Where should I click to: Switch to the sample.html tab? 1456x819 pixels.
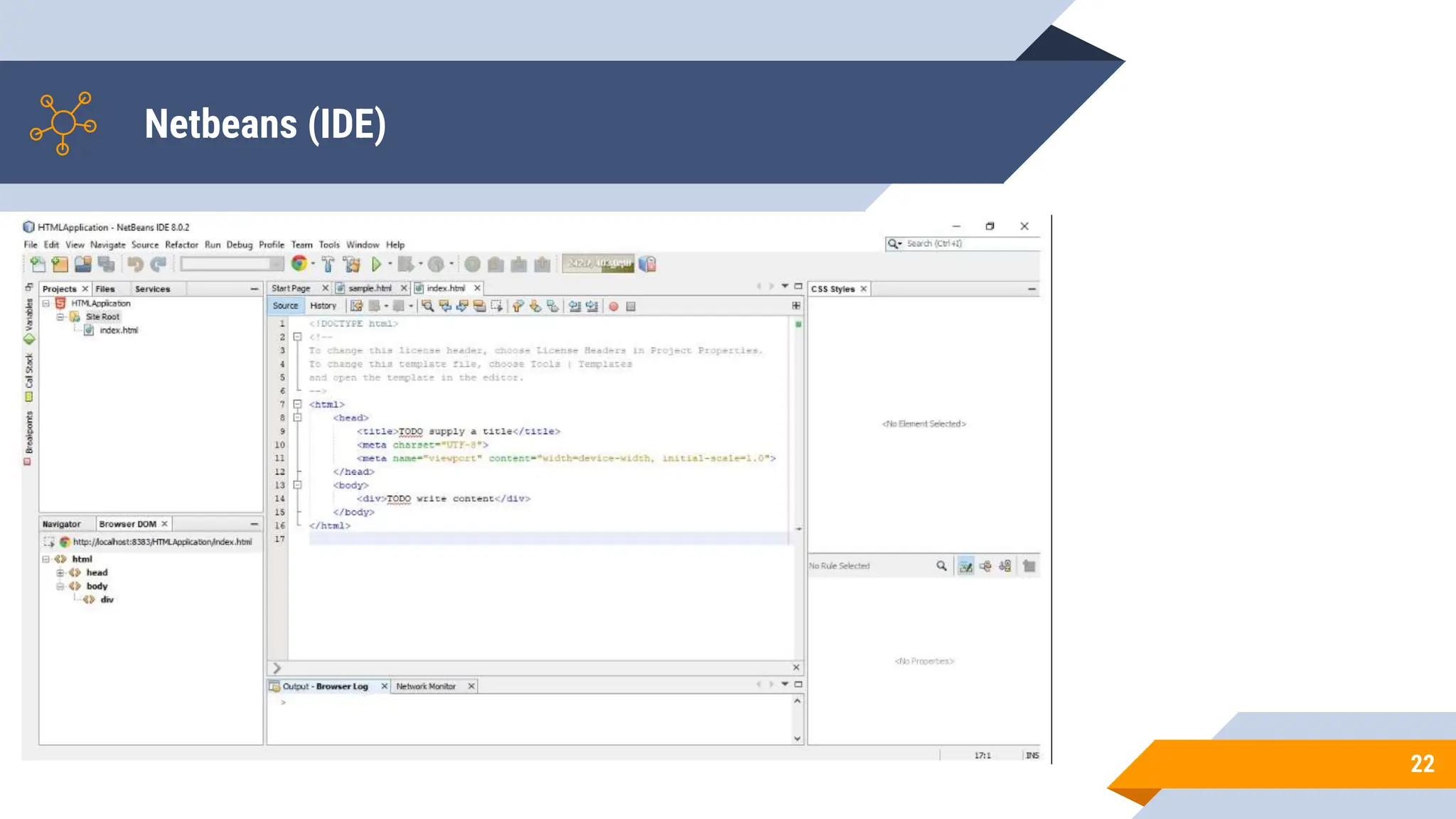tap(370, 289)
